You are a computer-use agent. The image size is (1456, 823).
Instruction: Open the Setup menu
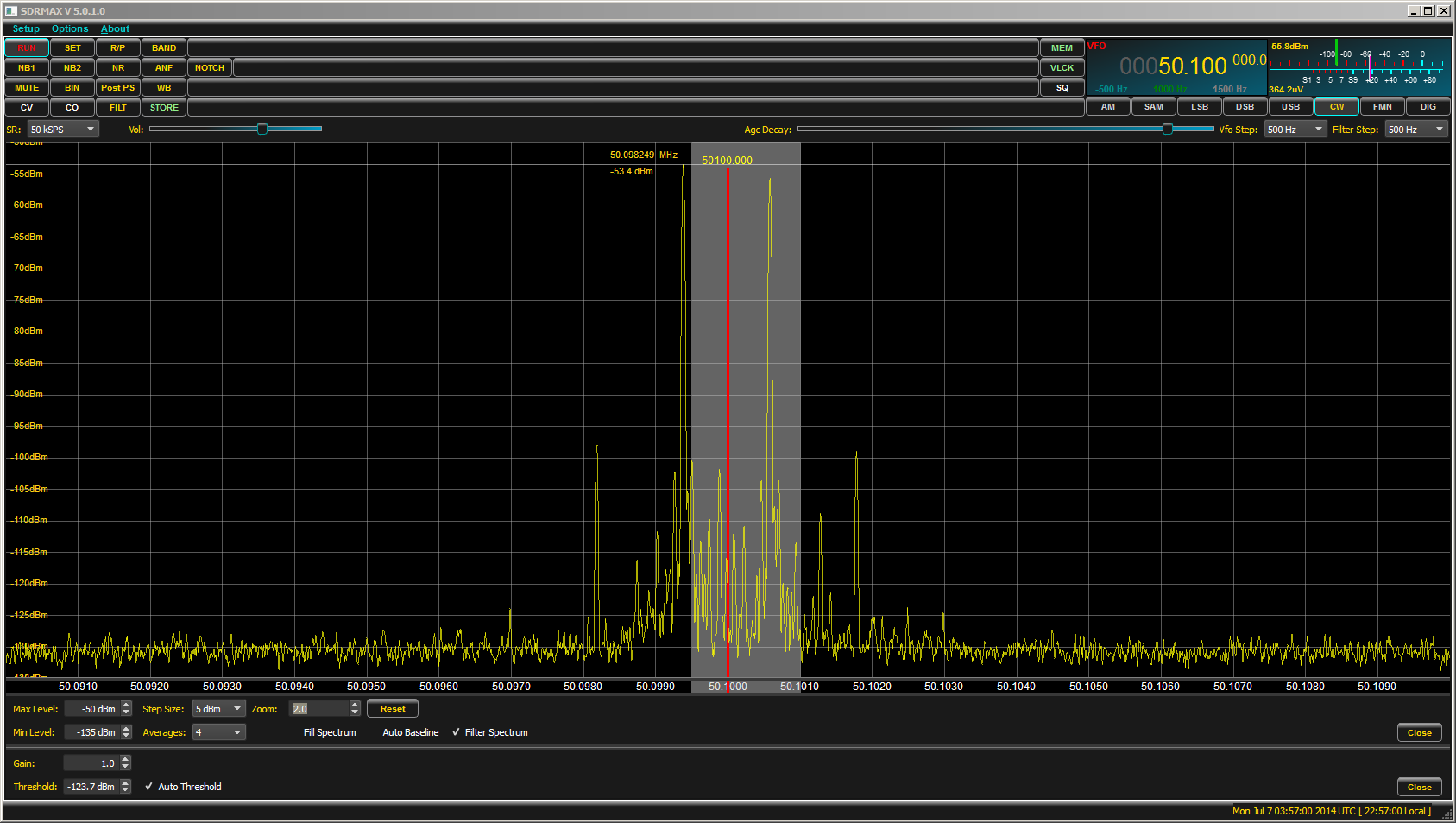pyautogui.click(x=26, y=28)
